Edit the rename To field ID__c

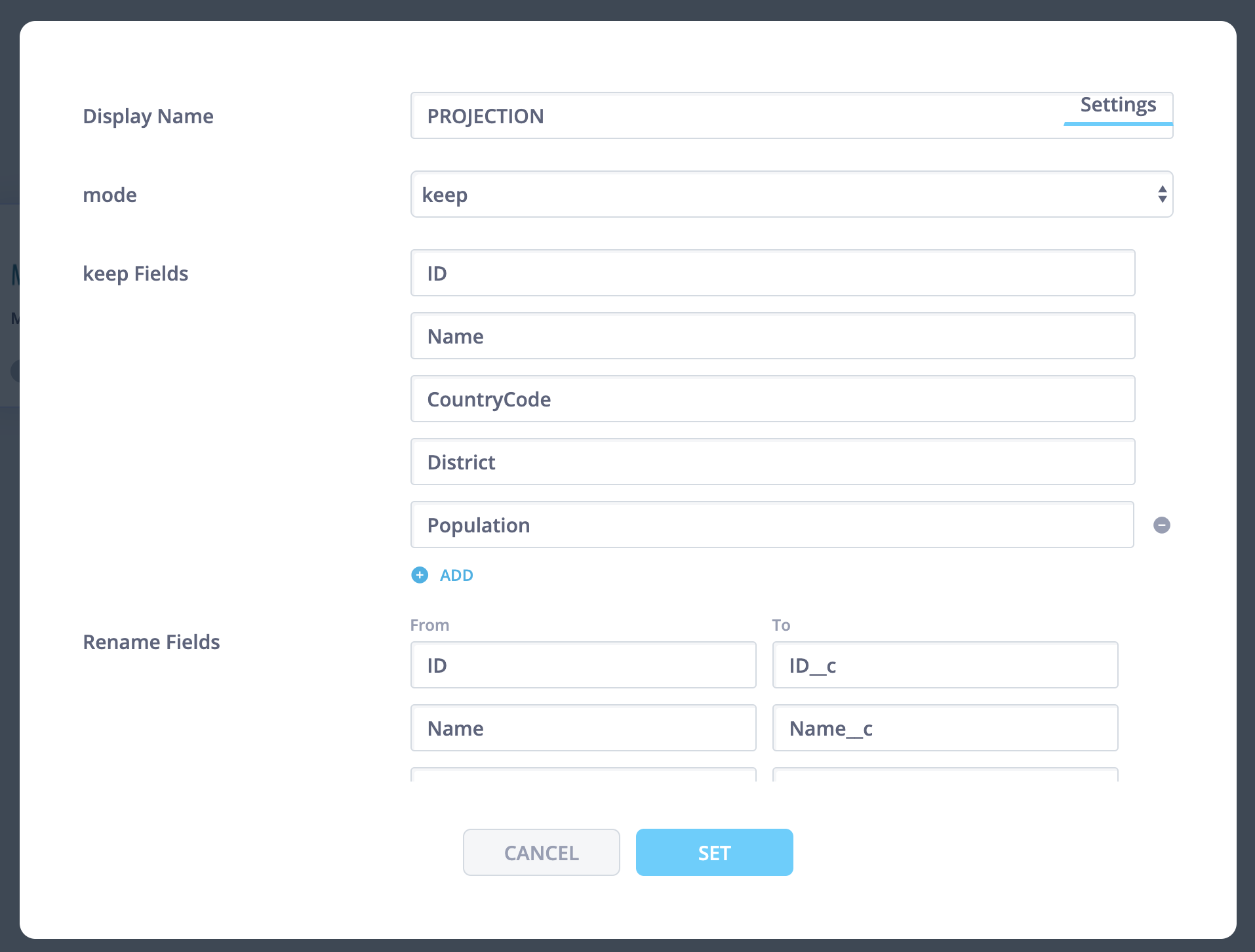point(945,665)
